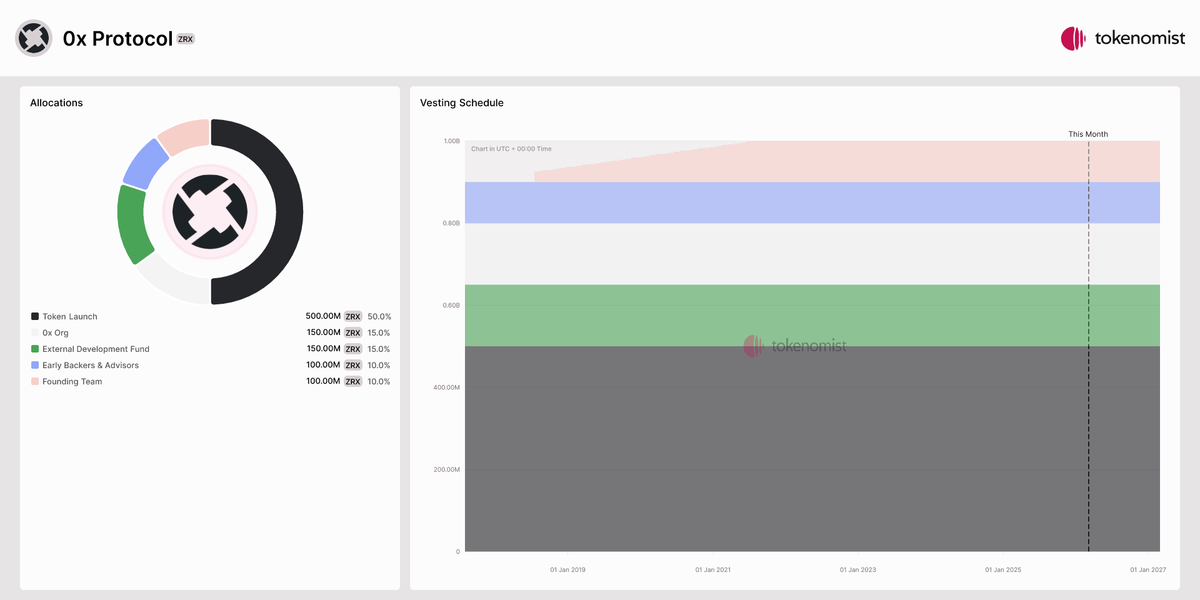The width and height of the screenshot is (1200, 600).
Task: Toggle the Early Backers & Advisors legend entry
Action: (x=90, y=366)
